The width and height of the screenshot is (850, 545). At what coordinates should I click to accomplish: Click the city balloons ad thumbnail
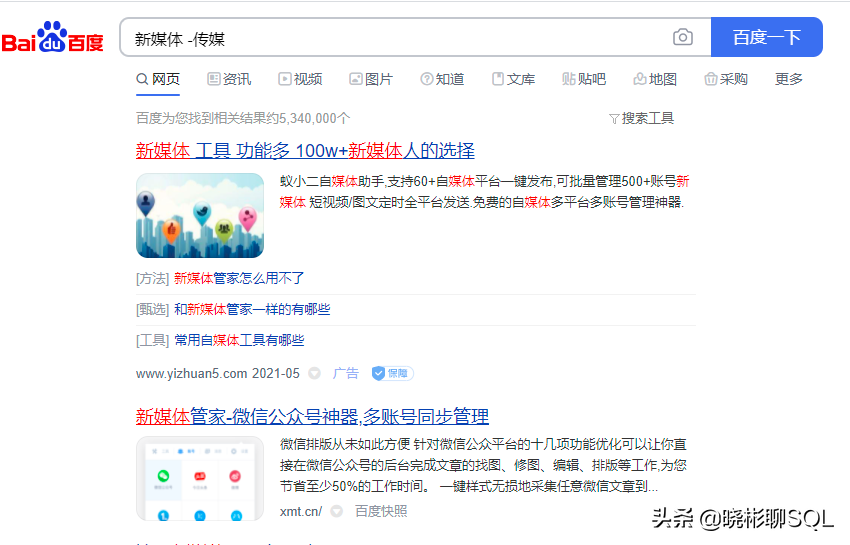pyautogui.click(x=200, y=215)
